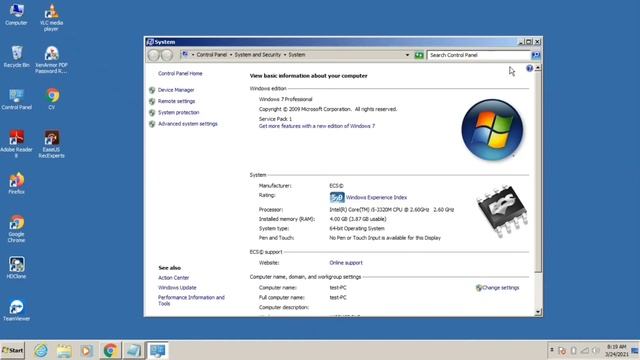Click System and Security breadcrumb segment

pyautogui.click(x=258, y=55)
